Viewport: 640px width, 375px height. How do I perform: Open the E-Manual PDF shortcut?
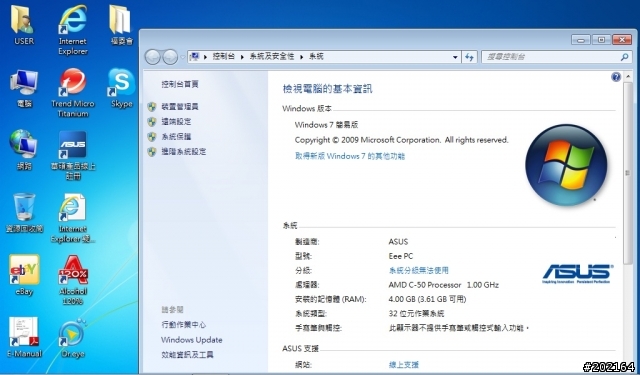24,337
